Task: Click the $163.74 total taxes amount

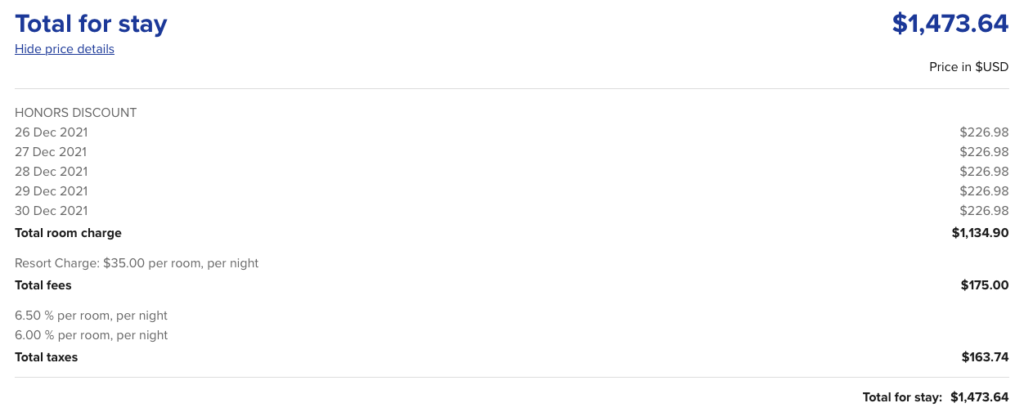Action: point(985,357)
